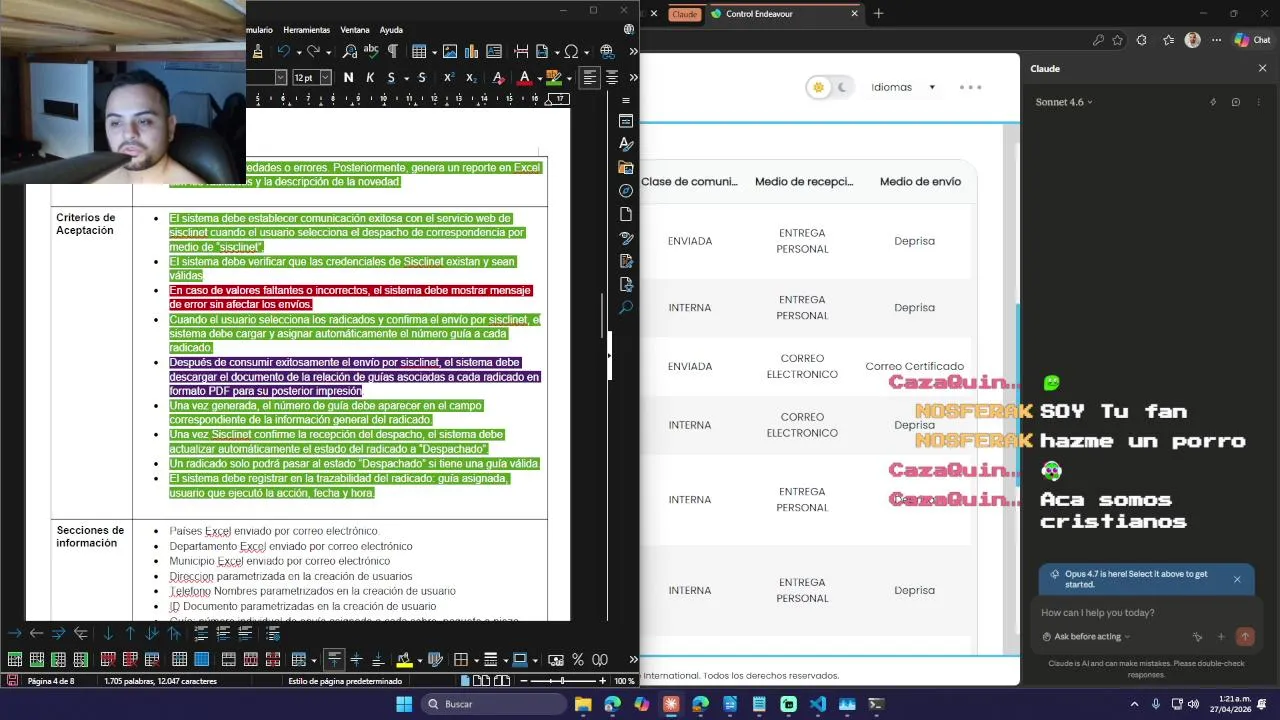Click Página 4 de 8 status field
The image size is (1280, 720).
[x=51, y=681]
